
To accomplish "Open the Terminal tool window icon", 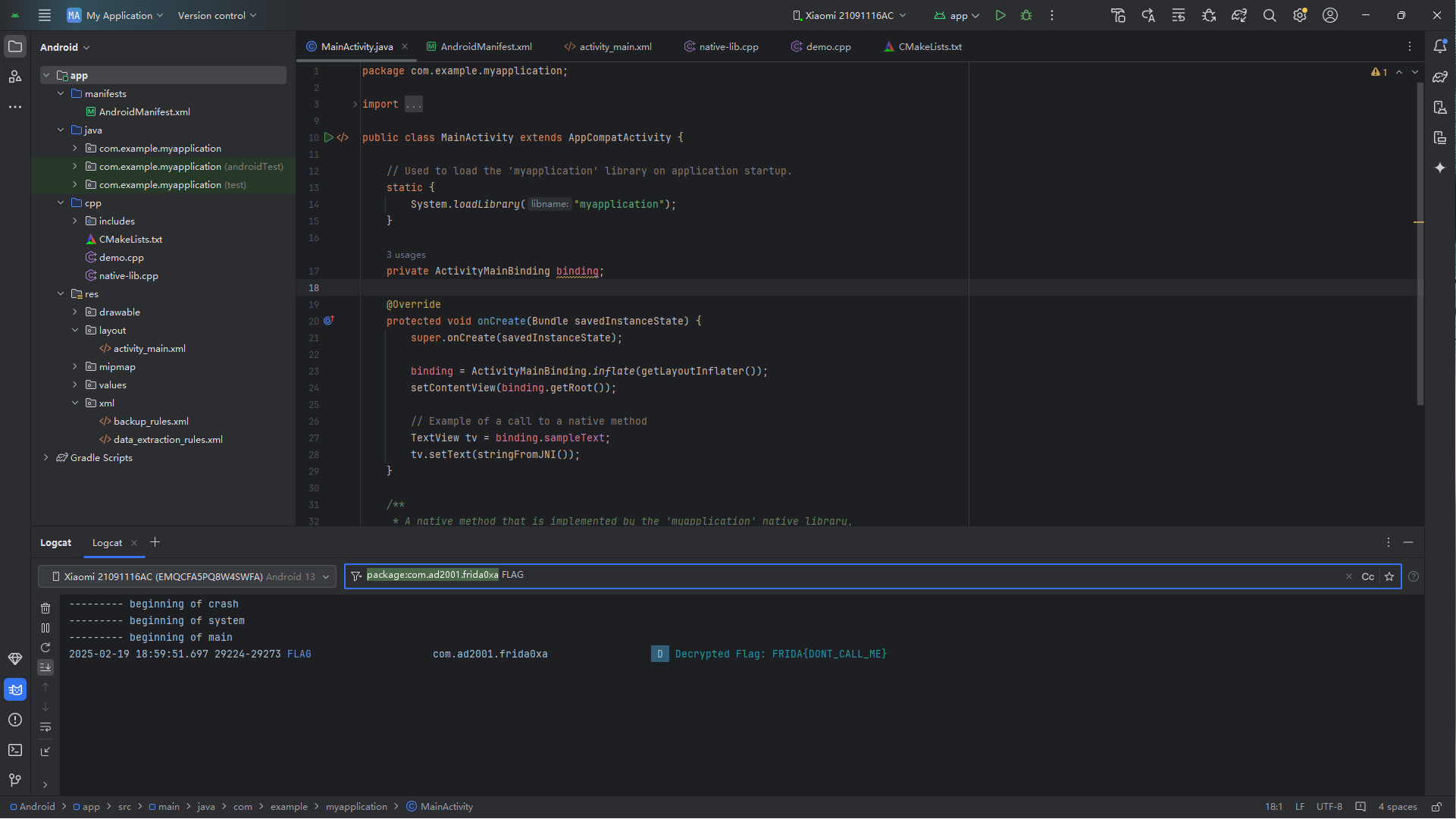I will (15, 750).
